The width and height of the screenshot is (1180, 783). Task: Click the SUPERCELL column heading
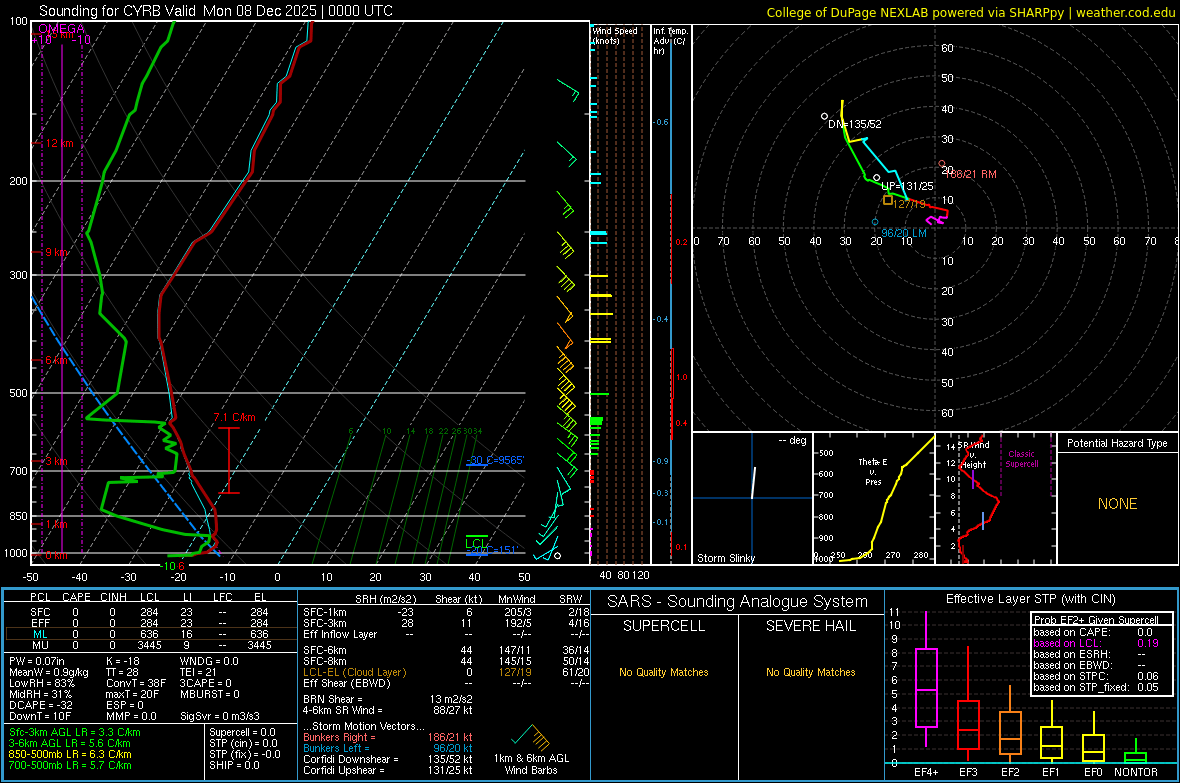tap(664, 626)
